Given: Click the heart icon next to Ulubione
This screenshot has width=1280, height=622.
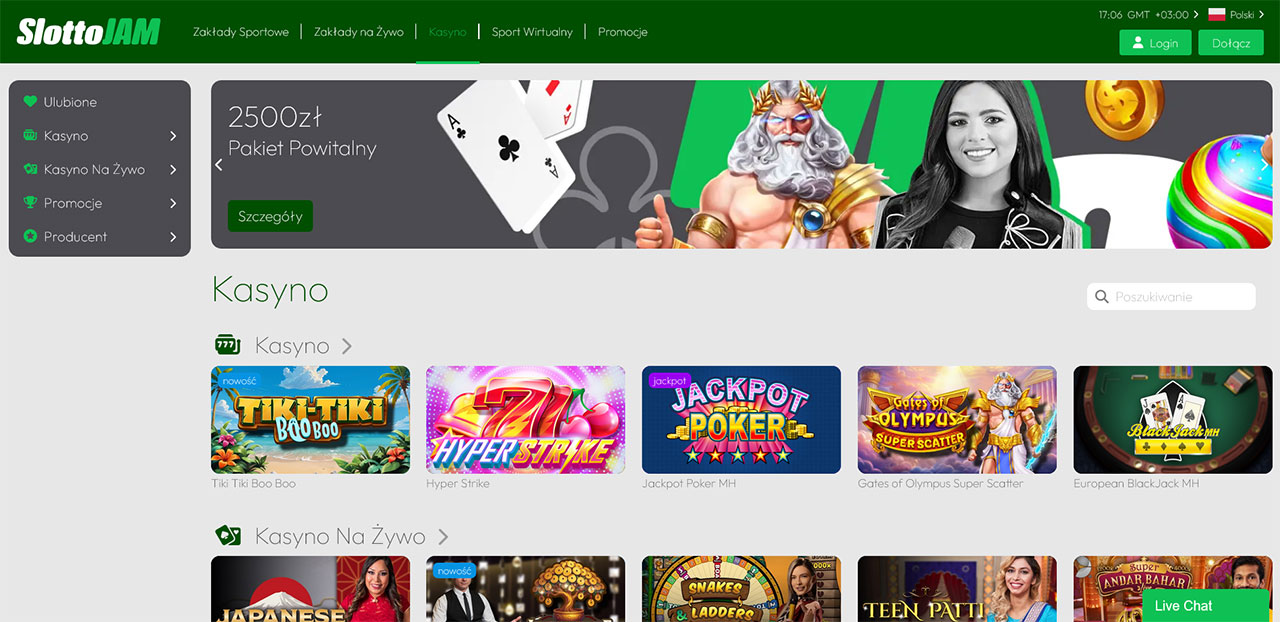Looking at the screenshot, I should 30,102.
